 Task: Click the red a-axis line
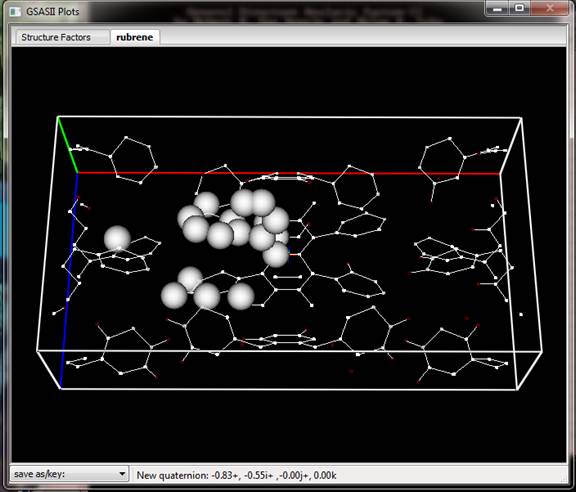(289, 173)
